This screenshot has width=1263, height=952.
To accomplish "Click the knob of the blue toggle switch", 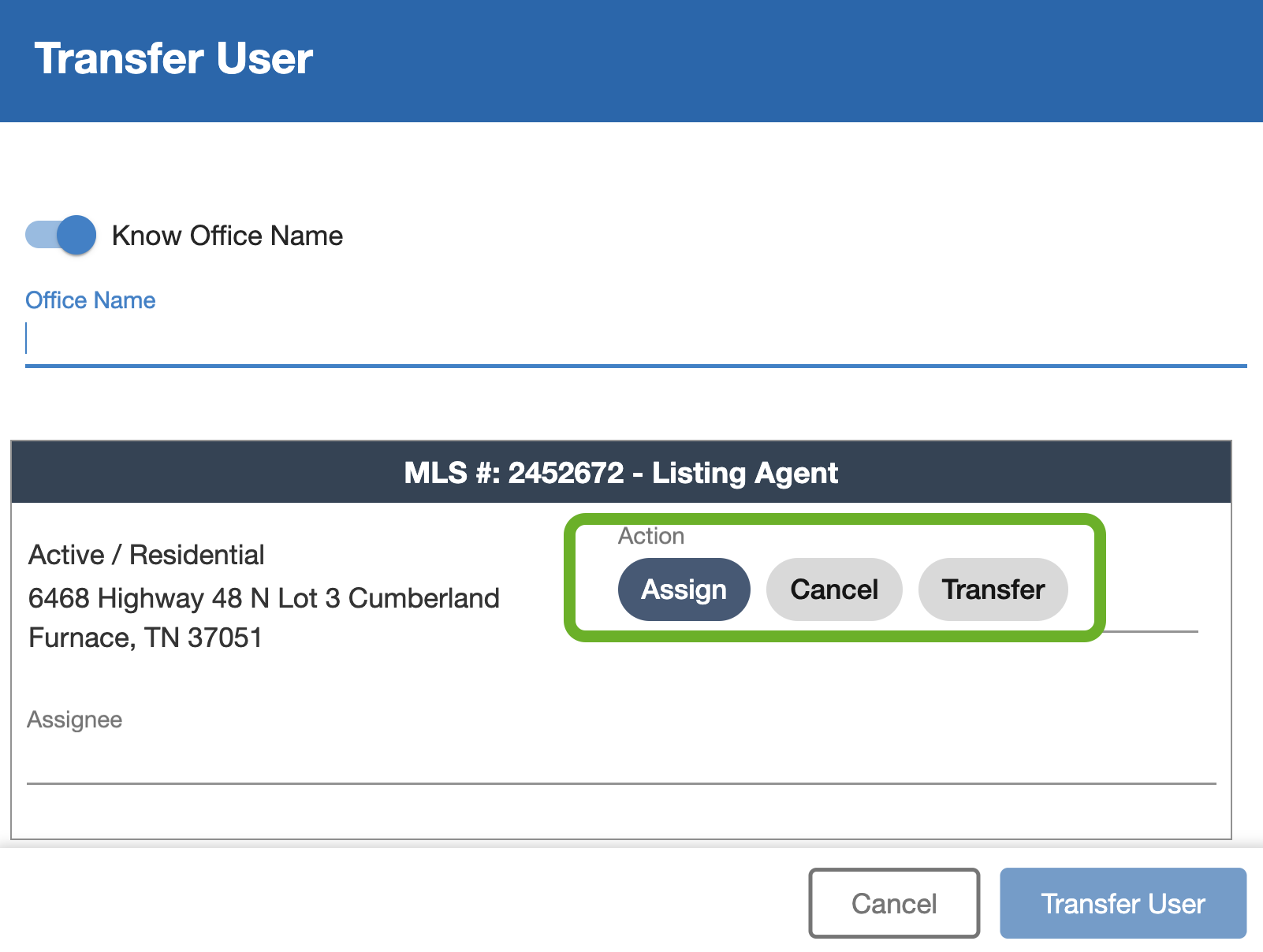I will pyautogui.click(x=76, y=235).
